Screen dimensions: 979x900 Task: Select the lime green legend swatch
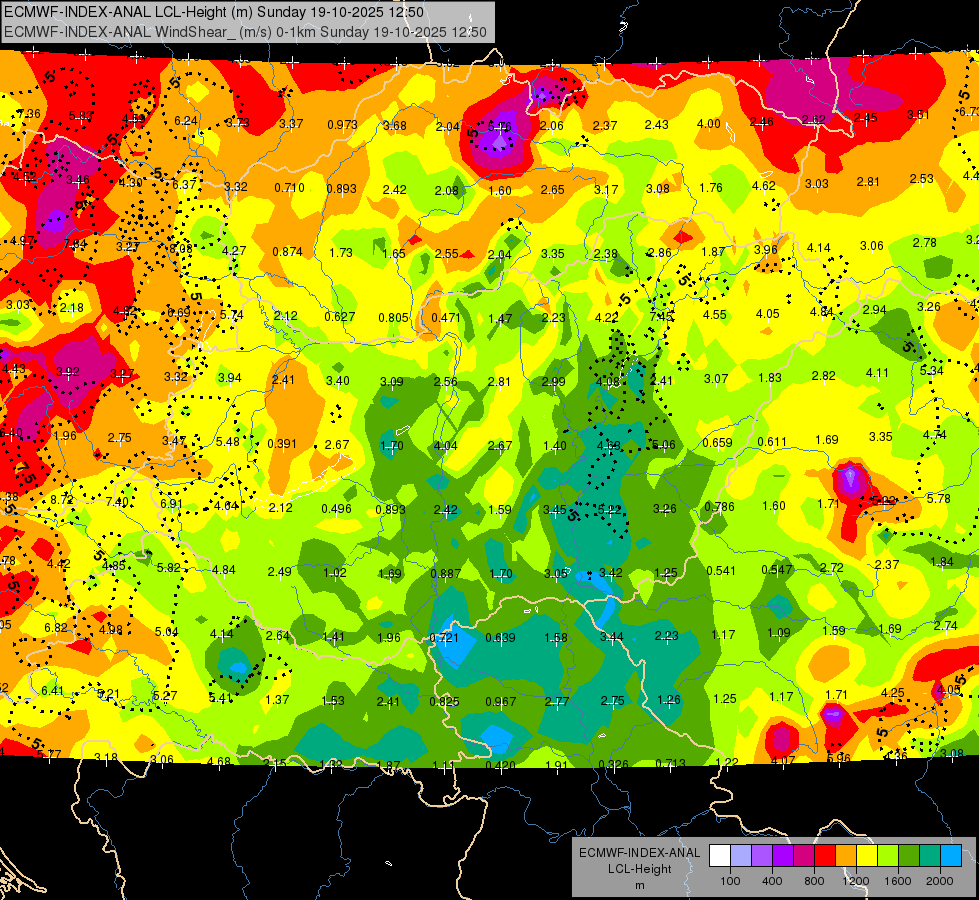[888, 855]
